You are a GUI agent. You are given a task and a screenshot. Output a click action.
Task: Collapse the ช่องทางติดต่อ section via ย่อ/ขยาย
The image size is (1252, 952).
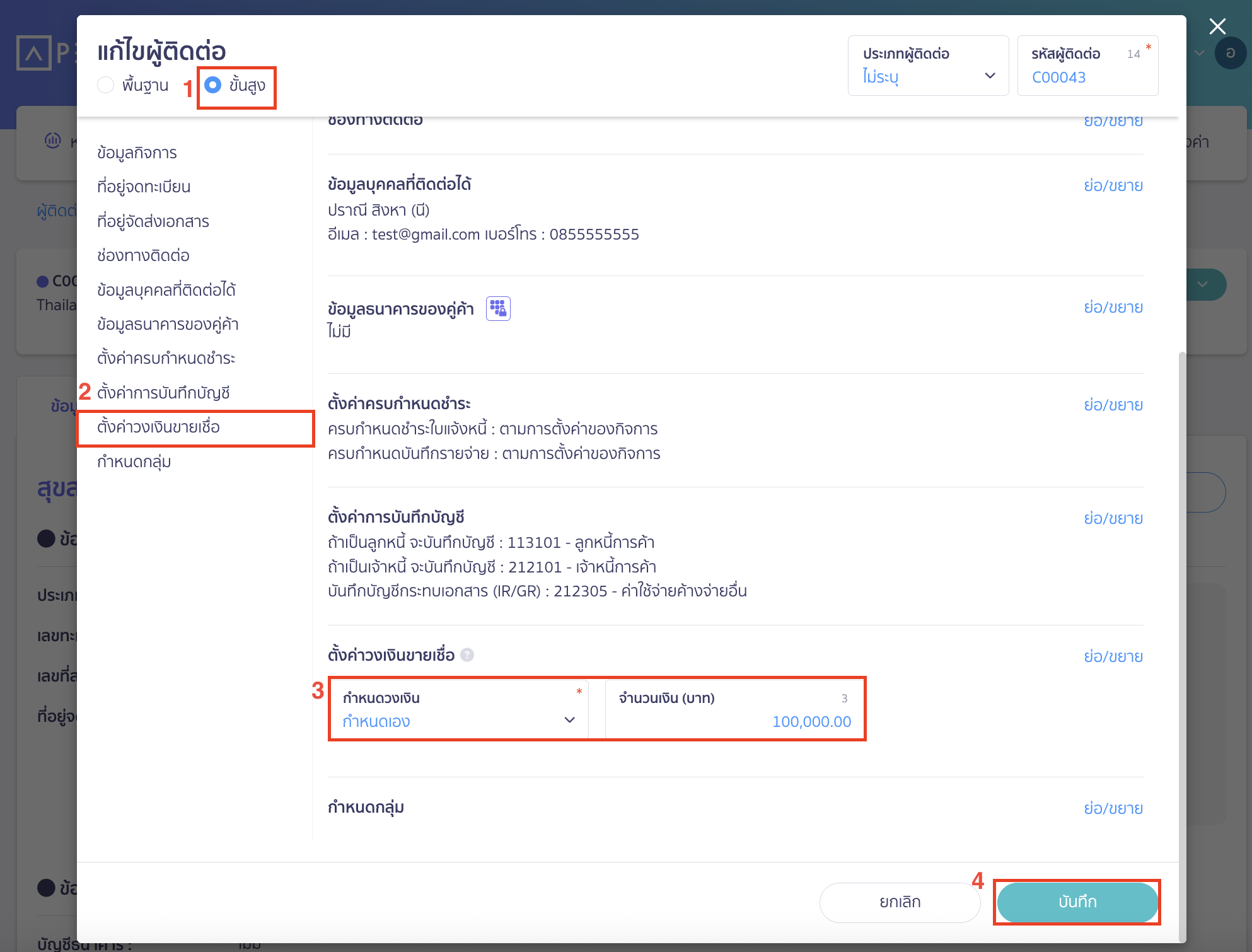coord(1113,120)
